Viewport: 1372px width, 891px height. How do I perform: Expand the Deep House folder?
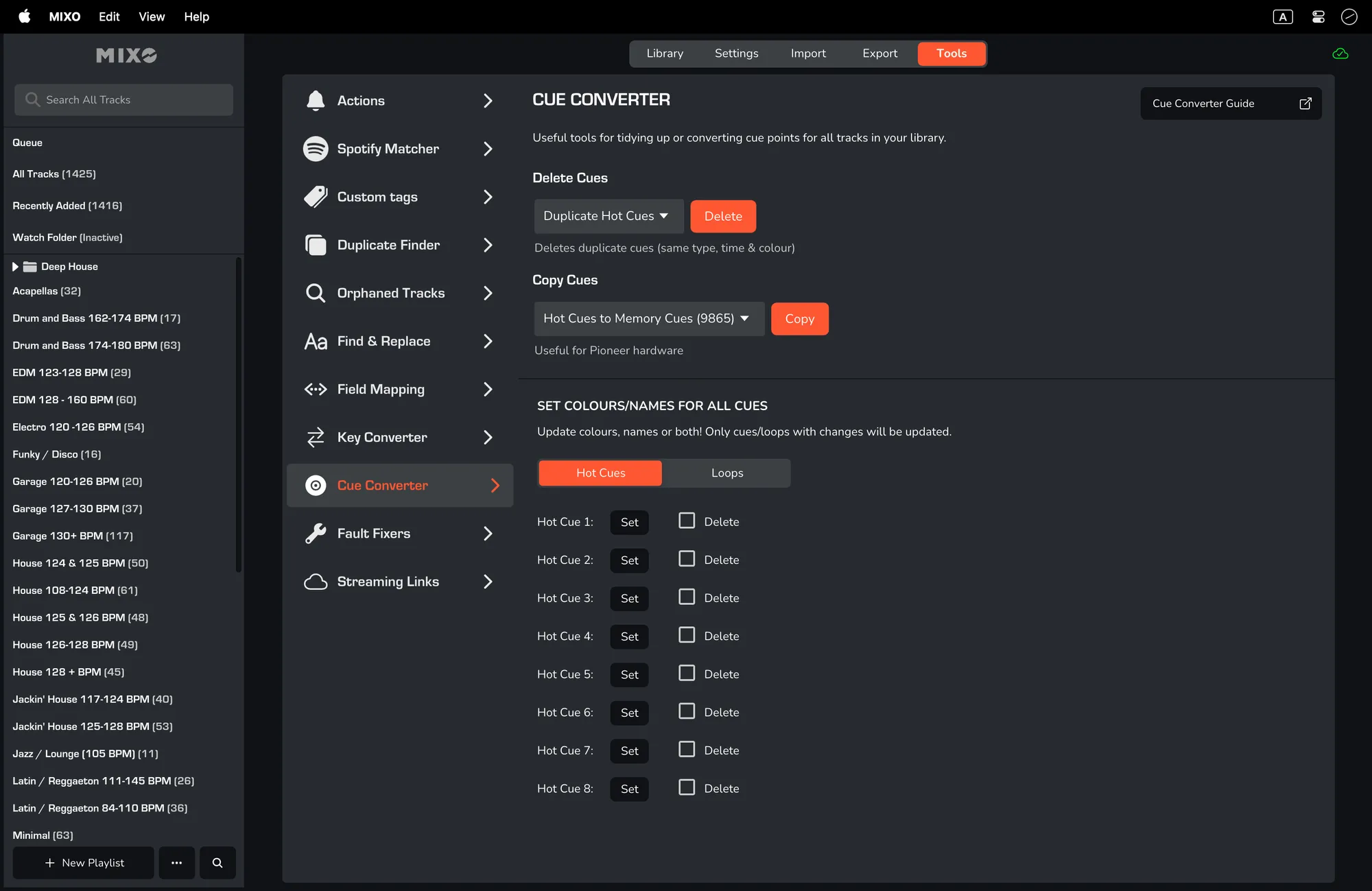click(x=15, y=267)
